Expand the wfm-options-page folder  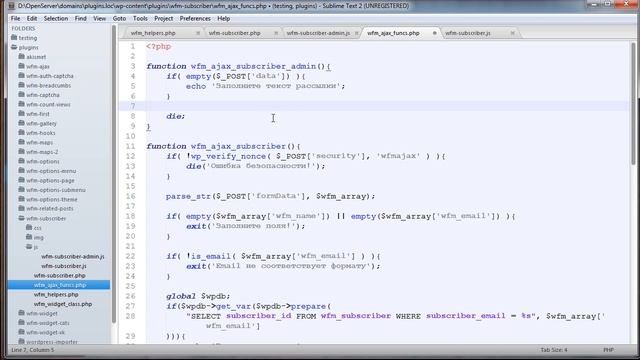22,180
